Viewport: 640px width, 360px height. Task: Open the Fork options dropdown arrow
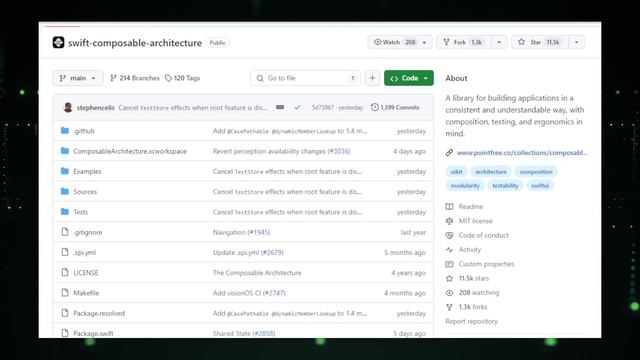tap(499, 42)
